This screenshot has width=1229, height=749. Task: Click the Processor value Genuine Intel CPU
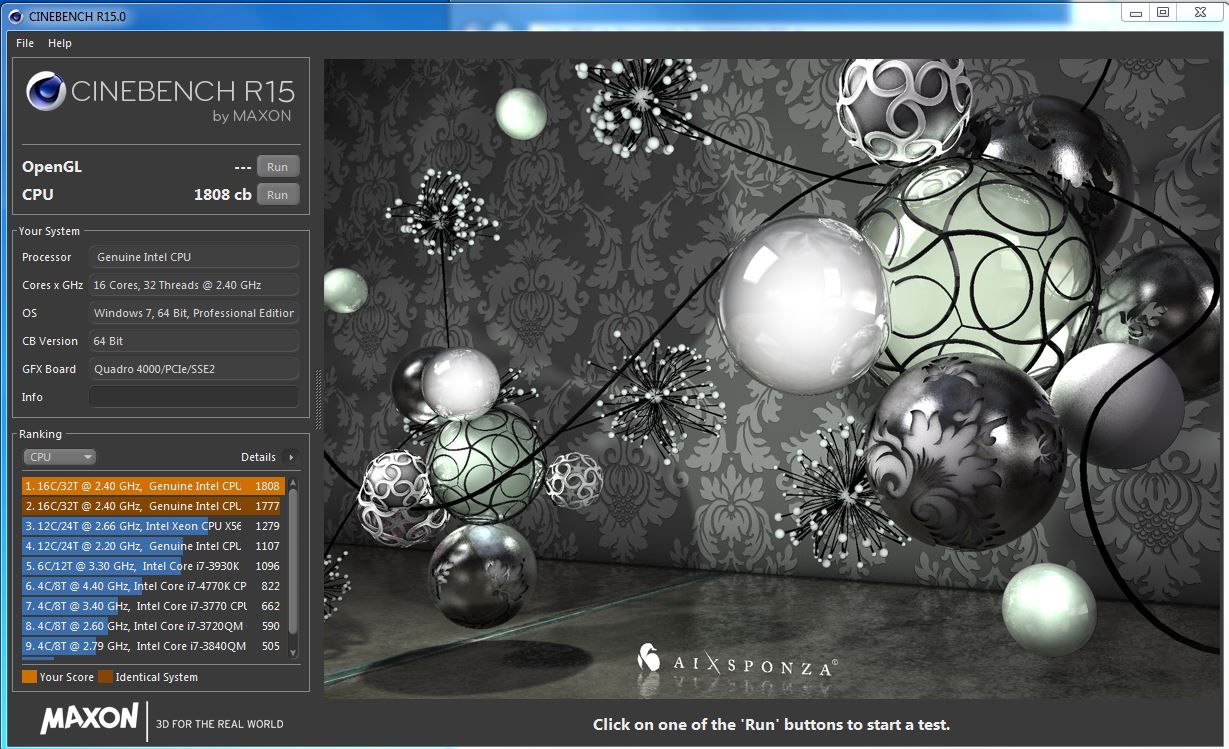coord(194,257)
